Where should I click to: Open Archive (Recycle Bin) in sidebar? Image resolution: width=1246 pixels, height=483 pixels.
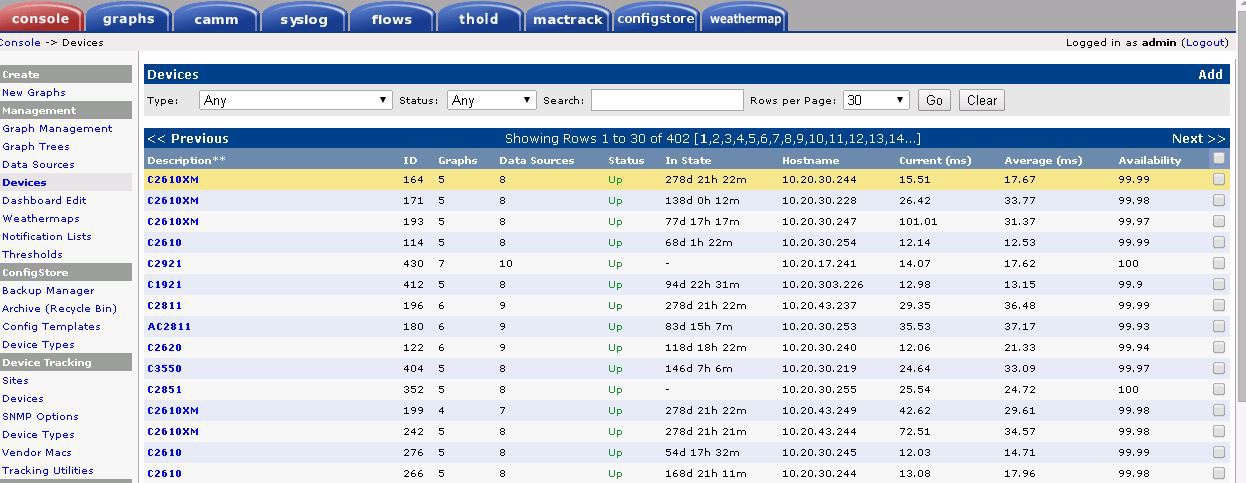(59, 308)
